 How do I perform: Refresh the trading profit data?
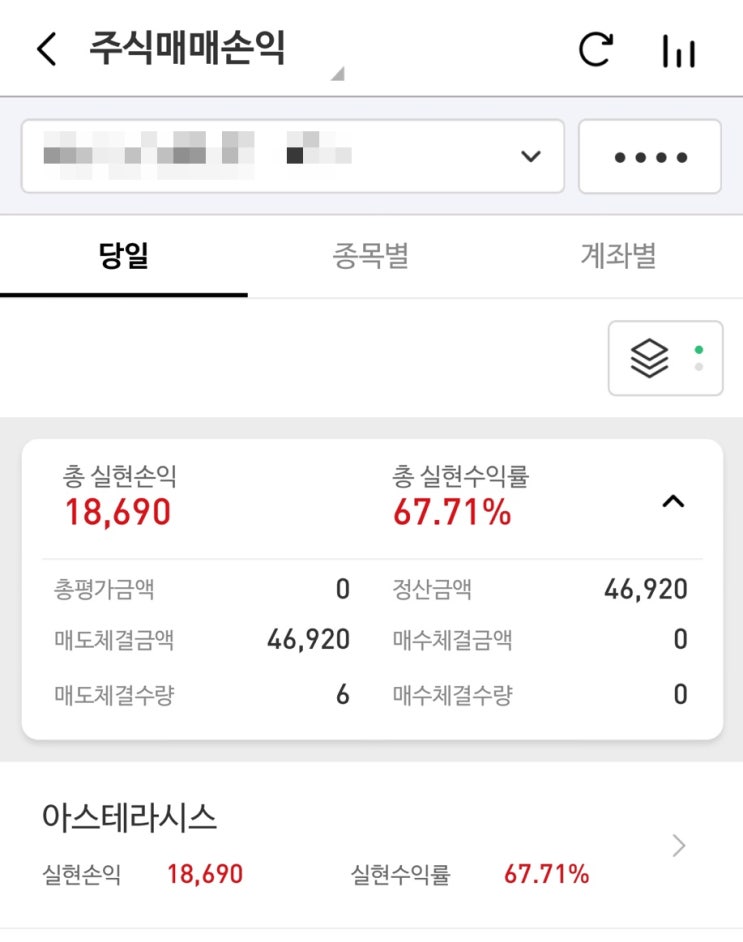point(596,49)
